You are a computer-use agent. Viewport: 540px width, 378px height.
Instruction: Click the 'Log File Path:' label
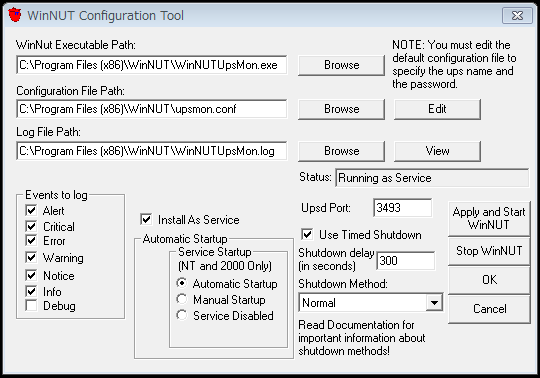coord(48,132)
